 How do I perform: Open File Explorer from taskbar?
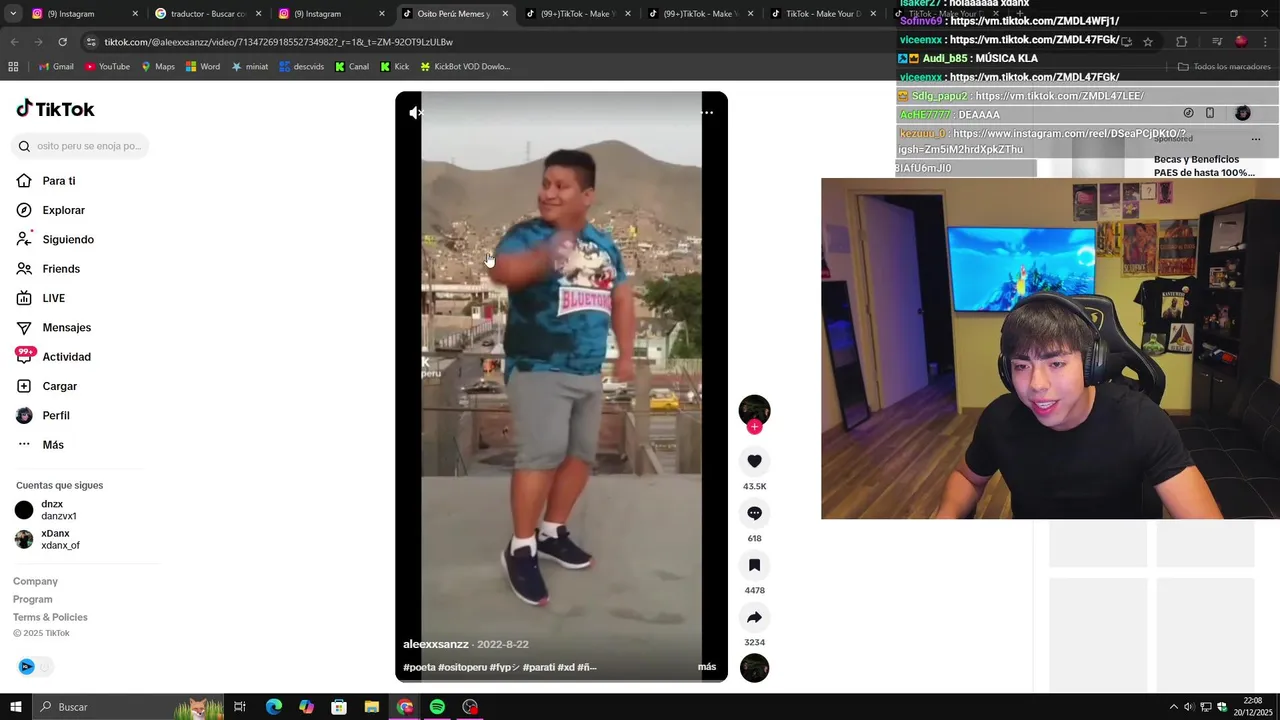tap(371, 707)
